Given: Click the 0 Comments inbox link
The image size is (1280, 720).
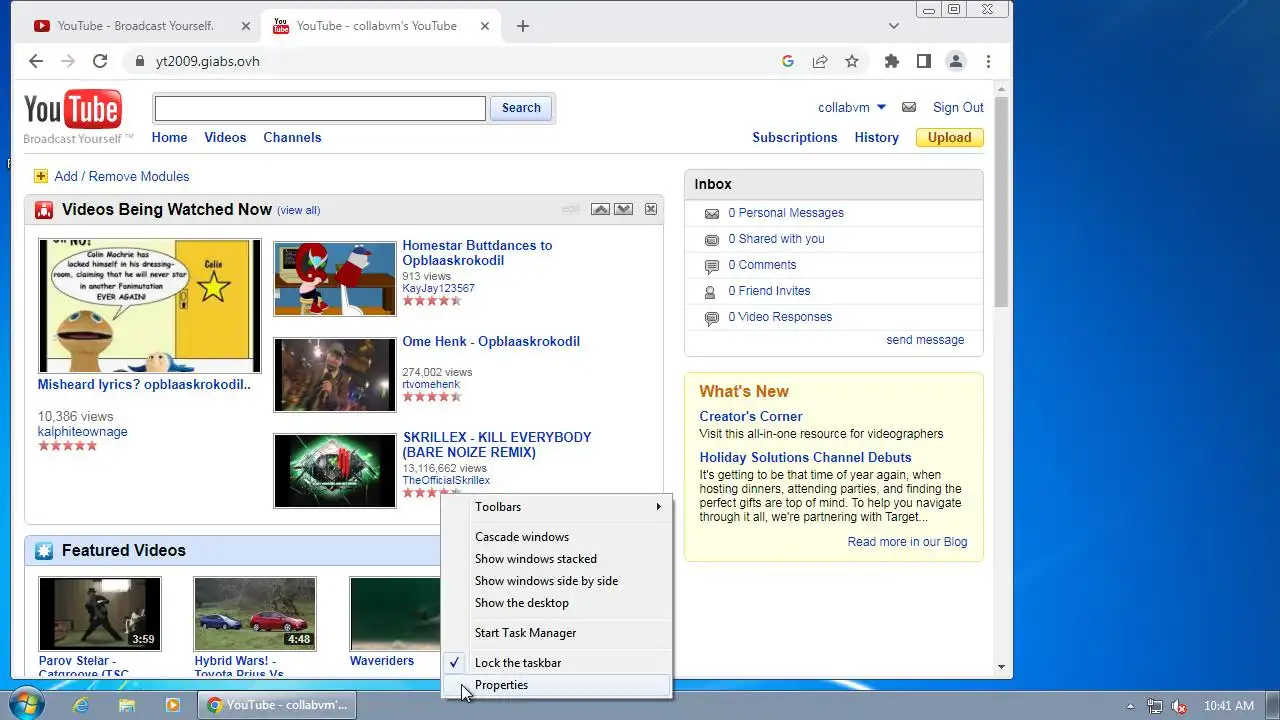Looking at the screenshot, I should tap(762, 265).
